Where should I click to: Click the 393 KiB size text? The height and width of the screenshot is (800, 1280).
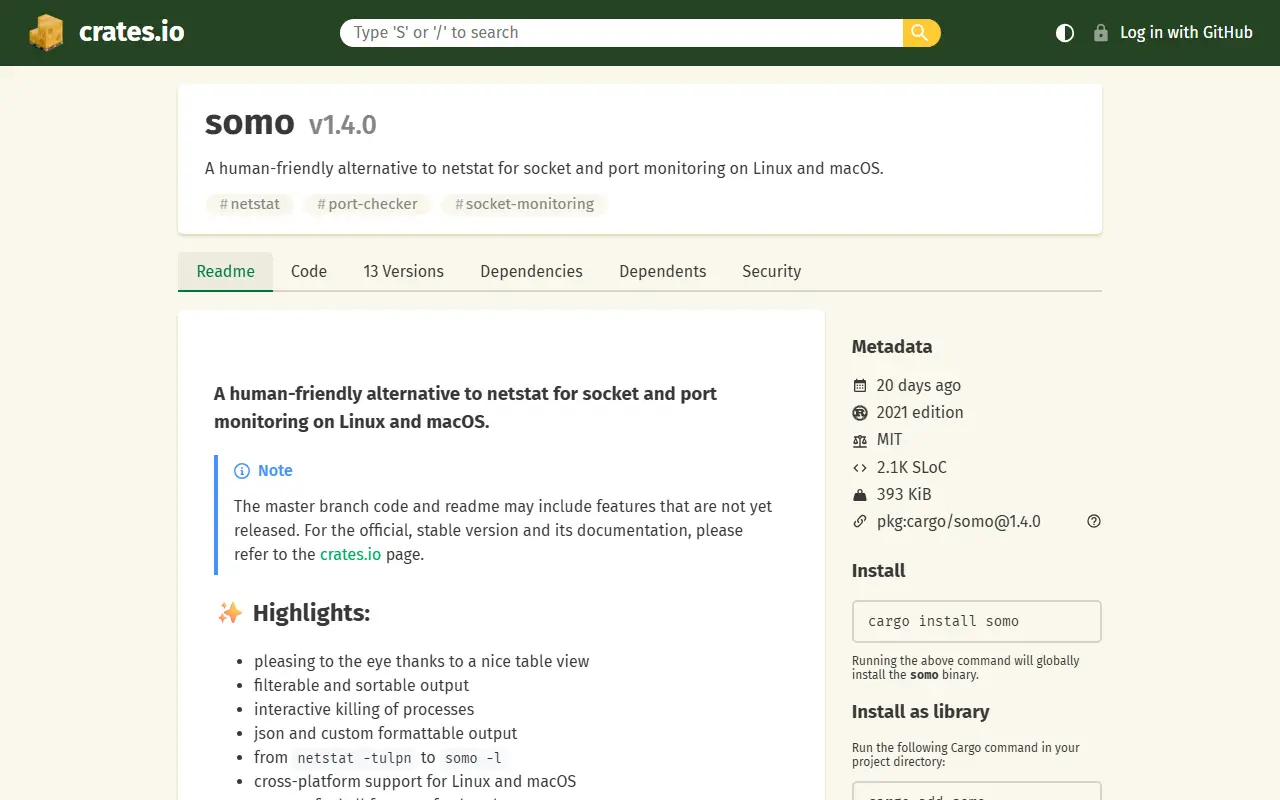pyautogui.click(x=904, y=494)
